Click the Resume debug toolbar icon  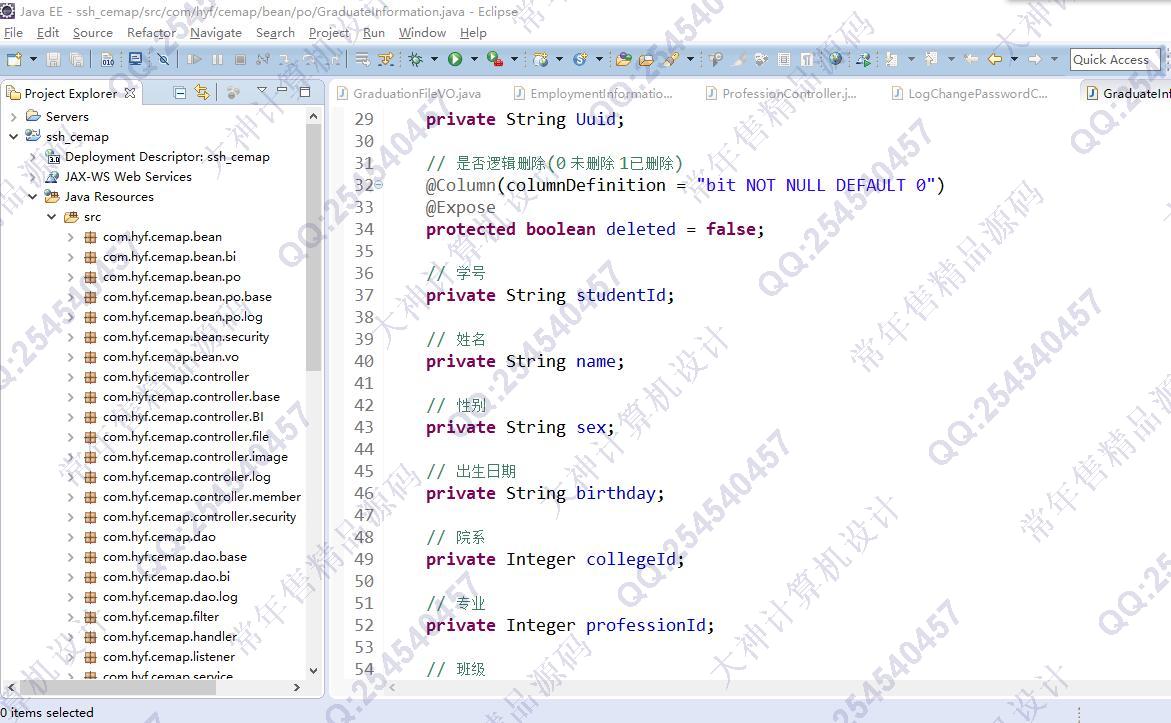(194, 59)
